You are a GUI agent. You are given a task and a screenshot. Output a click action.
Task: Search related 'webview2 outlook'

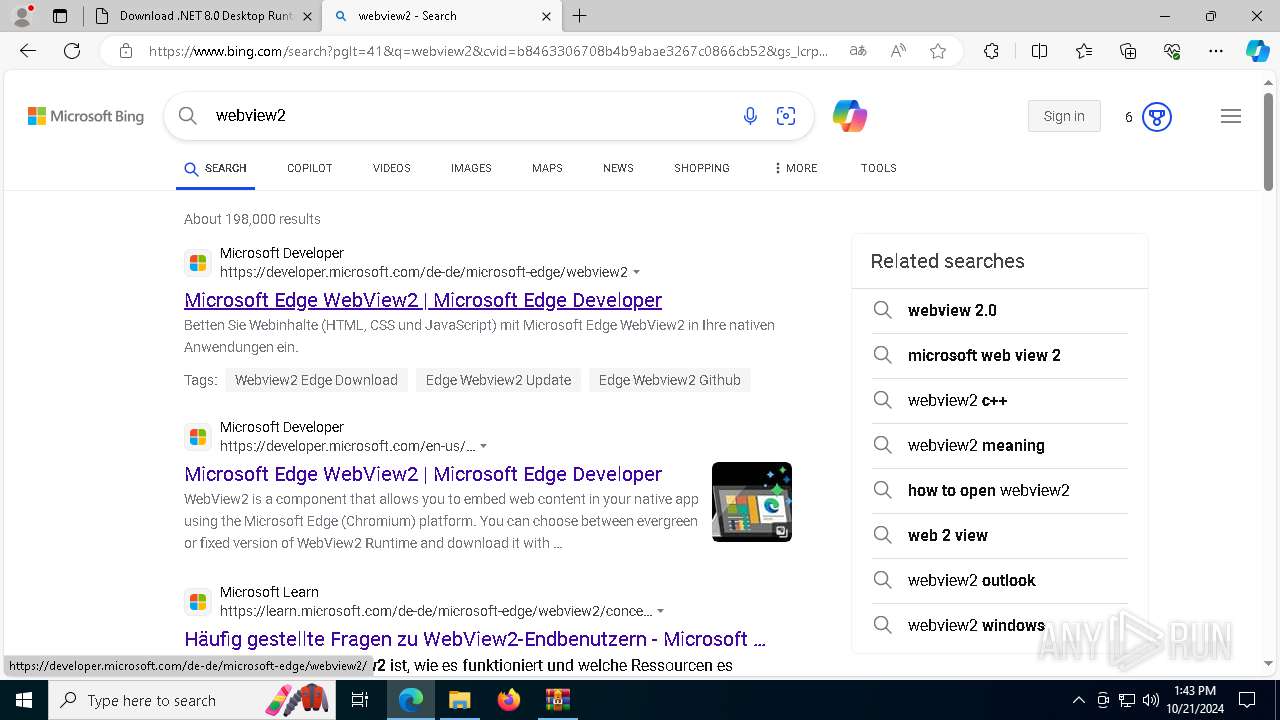pos(1000,581)
